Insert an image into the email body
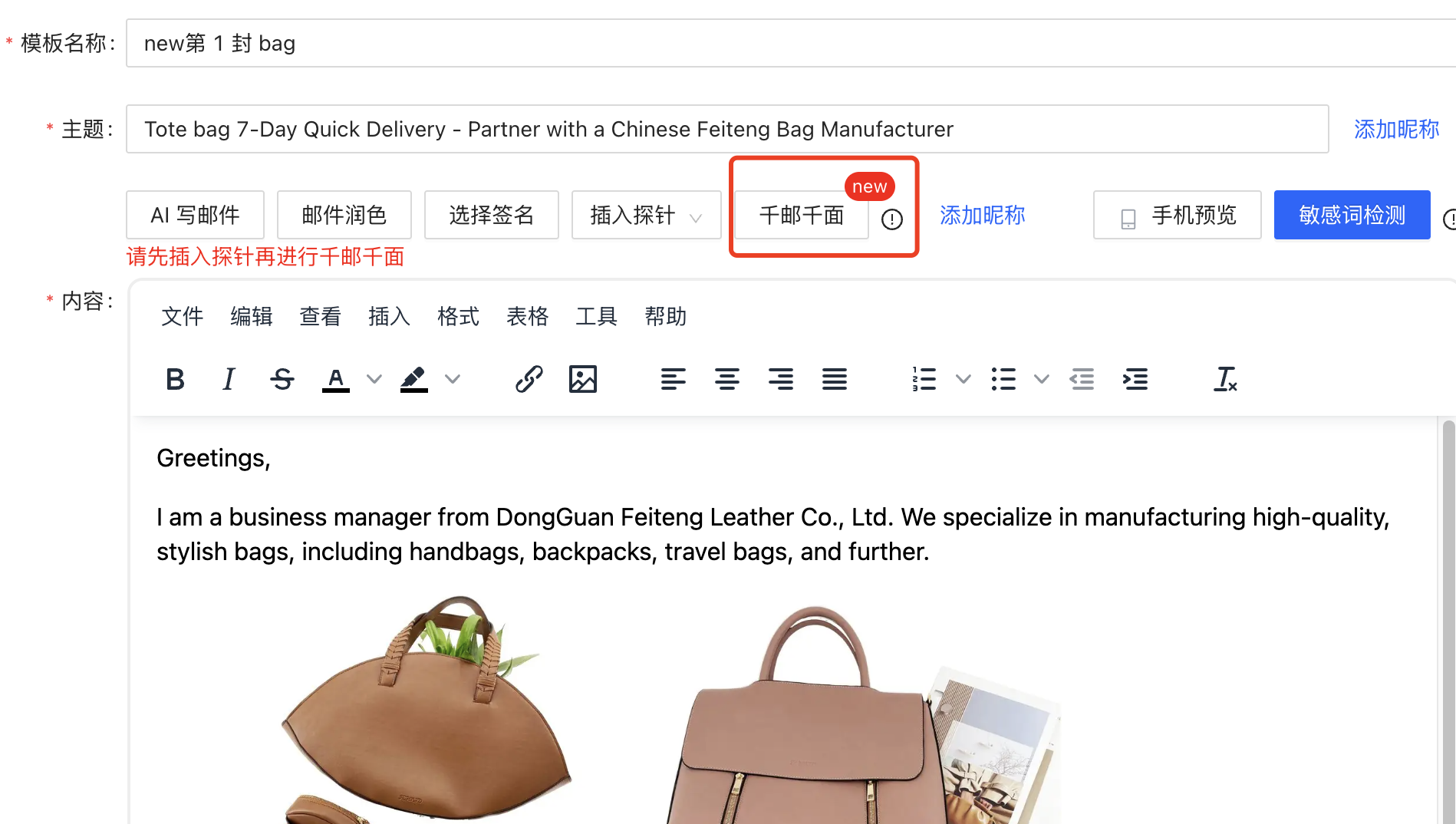 [x=583, y=378]
